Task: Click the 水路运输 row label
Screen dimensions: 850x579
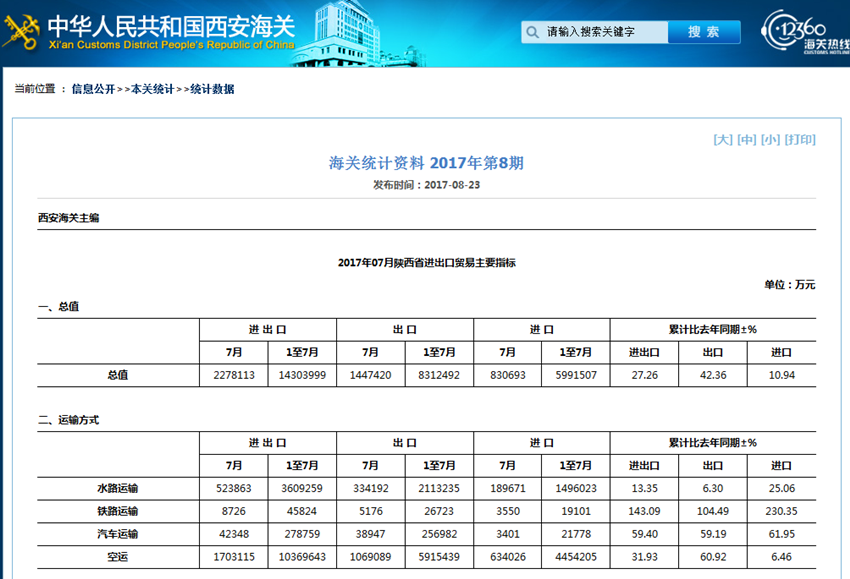Action: pyautogui.click(x=118, y=488)
